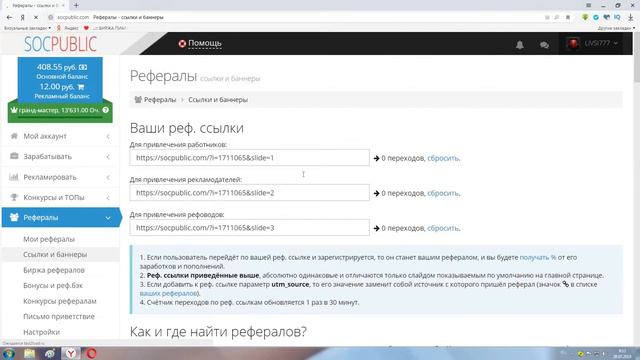Click the Рефералы breadcrumb people icon
The width and height of the screenshot is (640, 360).
pyautogui.click(x=138, y=100)
